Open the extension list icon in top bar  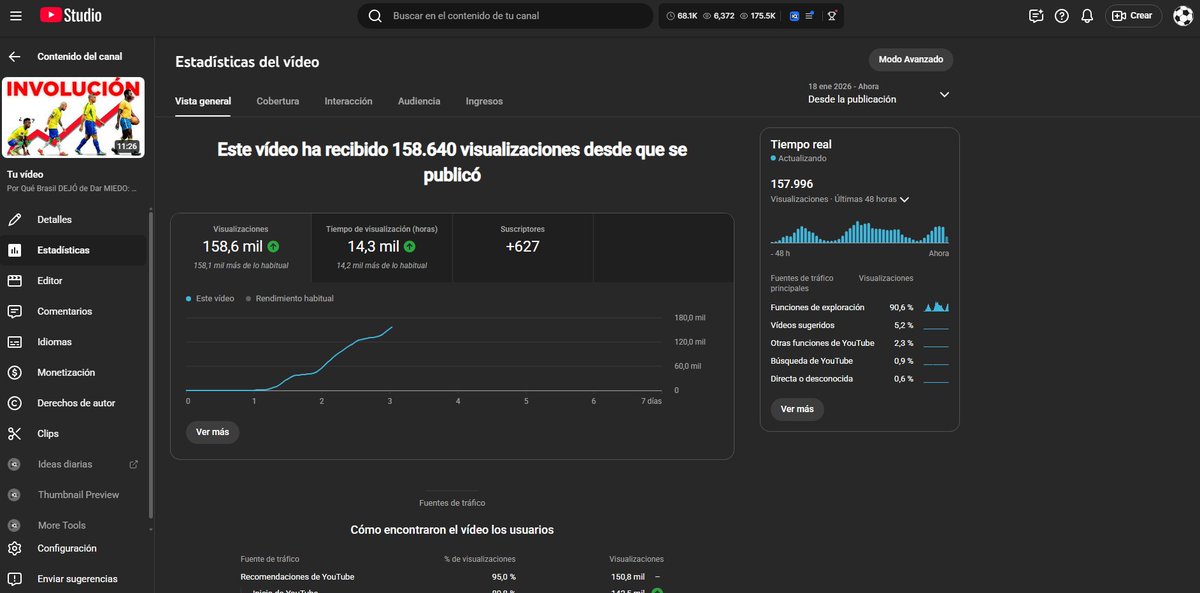point(810,16)
